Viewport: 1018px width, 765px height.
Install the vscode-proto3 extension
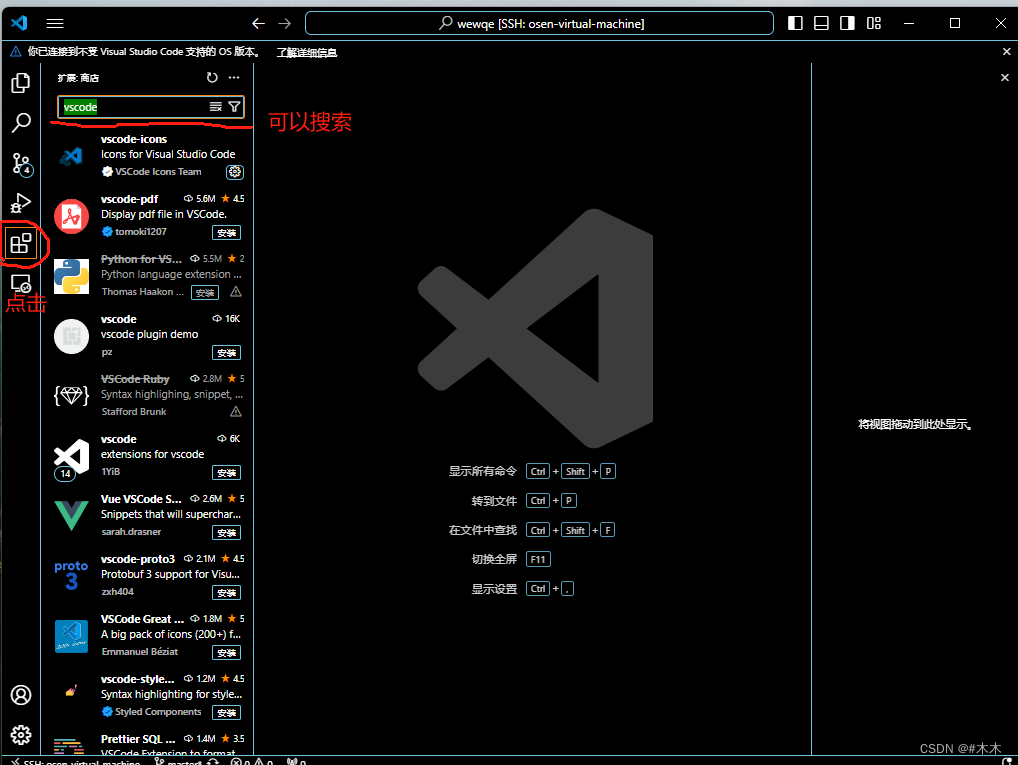[226, 593]
